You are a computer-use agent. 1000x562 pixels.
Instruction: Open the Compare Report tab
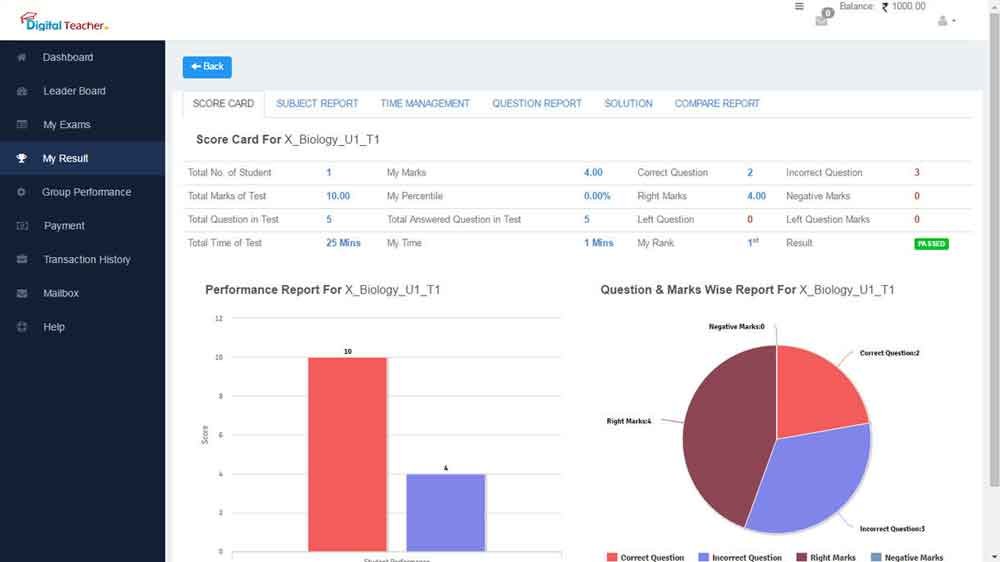717,104
